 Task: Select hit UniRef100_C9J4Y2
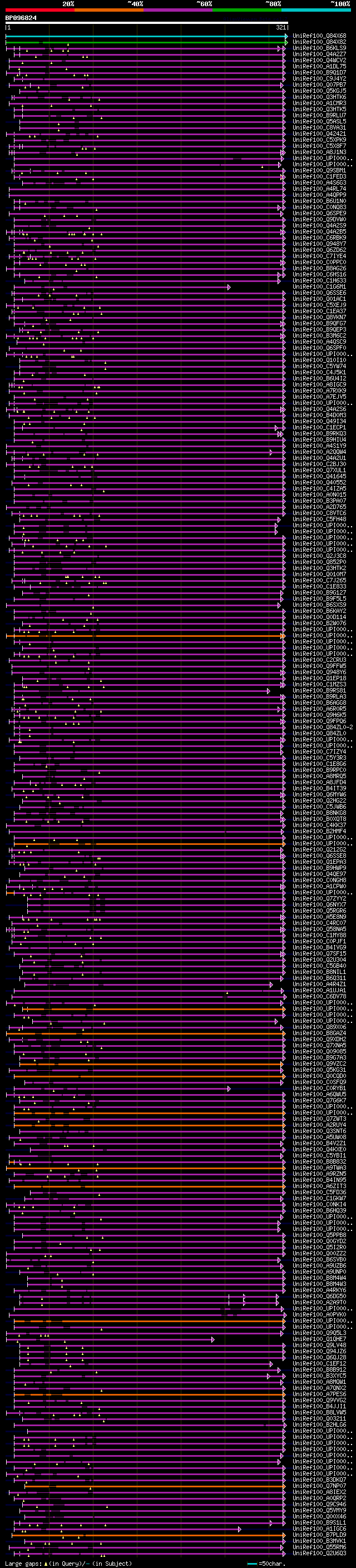pos(319,78)
